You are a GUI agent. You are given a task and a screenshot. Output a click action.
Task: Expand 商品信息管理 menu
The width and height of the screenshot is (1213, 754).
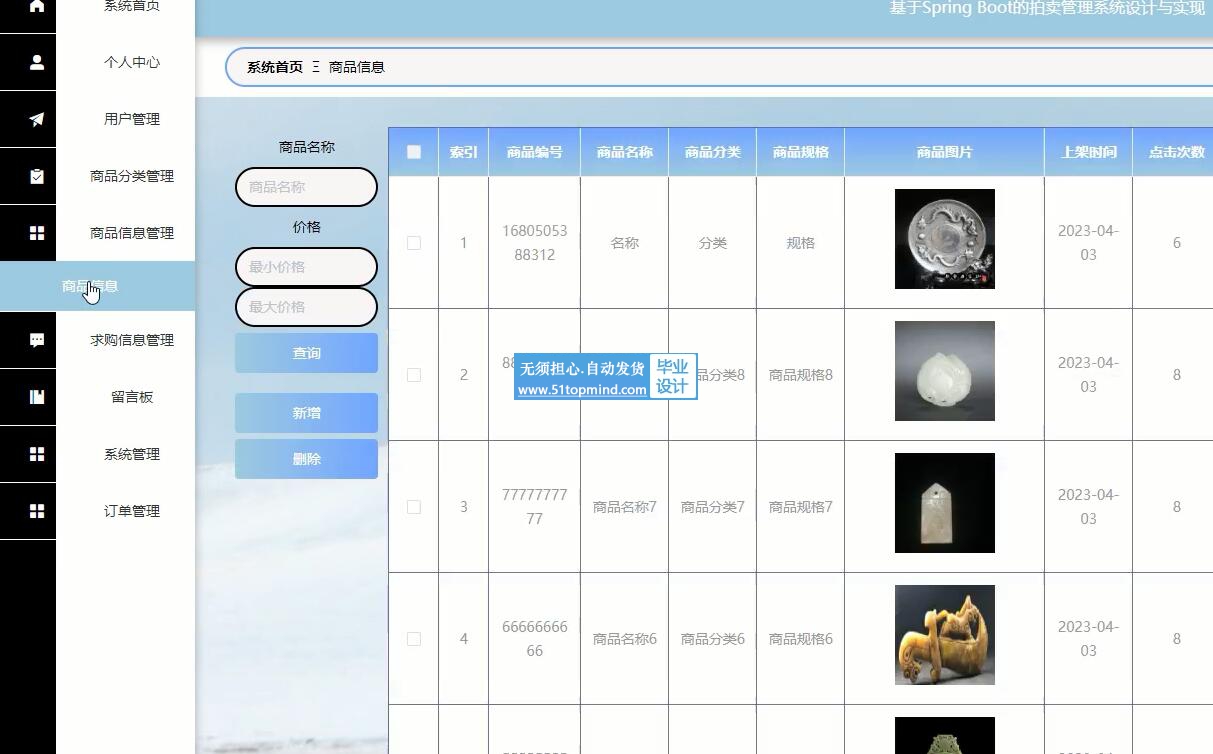[x=132, y=233]
